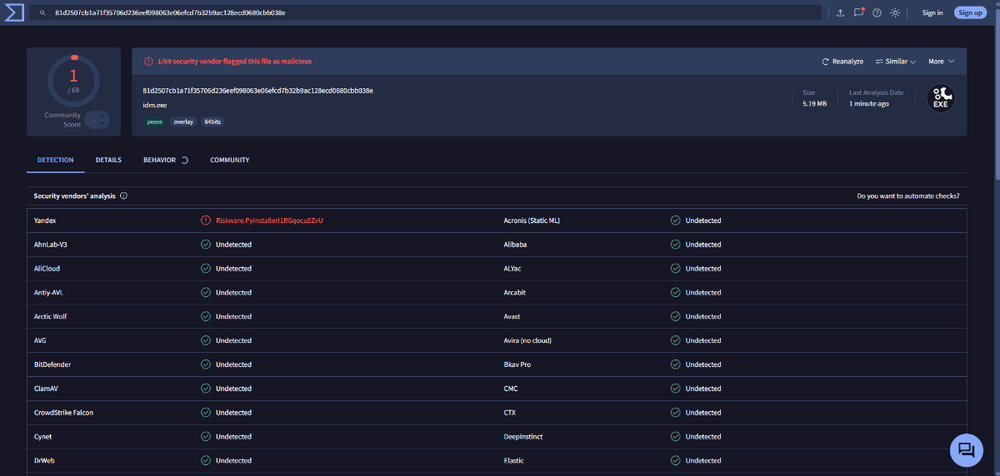Screen dimensions: 1000x476
Task: Click the '1 minute ago' analysis date
Action: pos(869,104)
